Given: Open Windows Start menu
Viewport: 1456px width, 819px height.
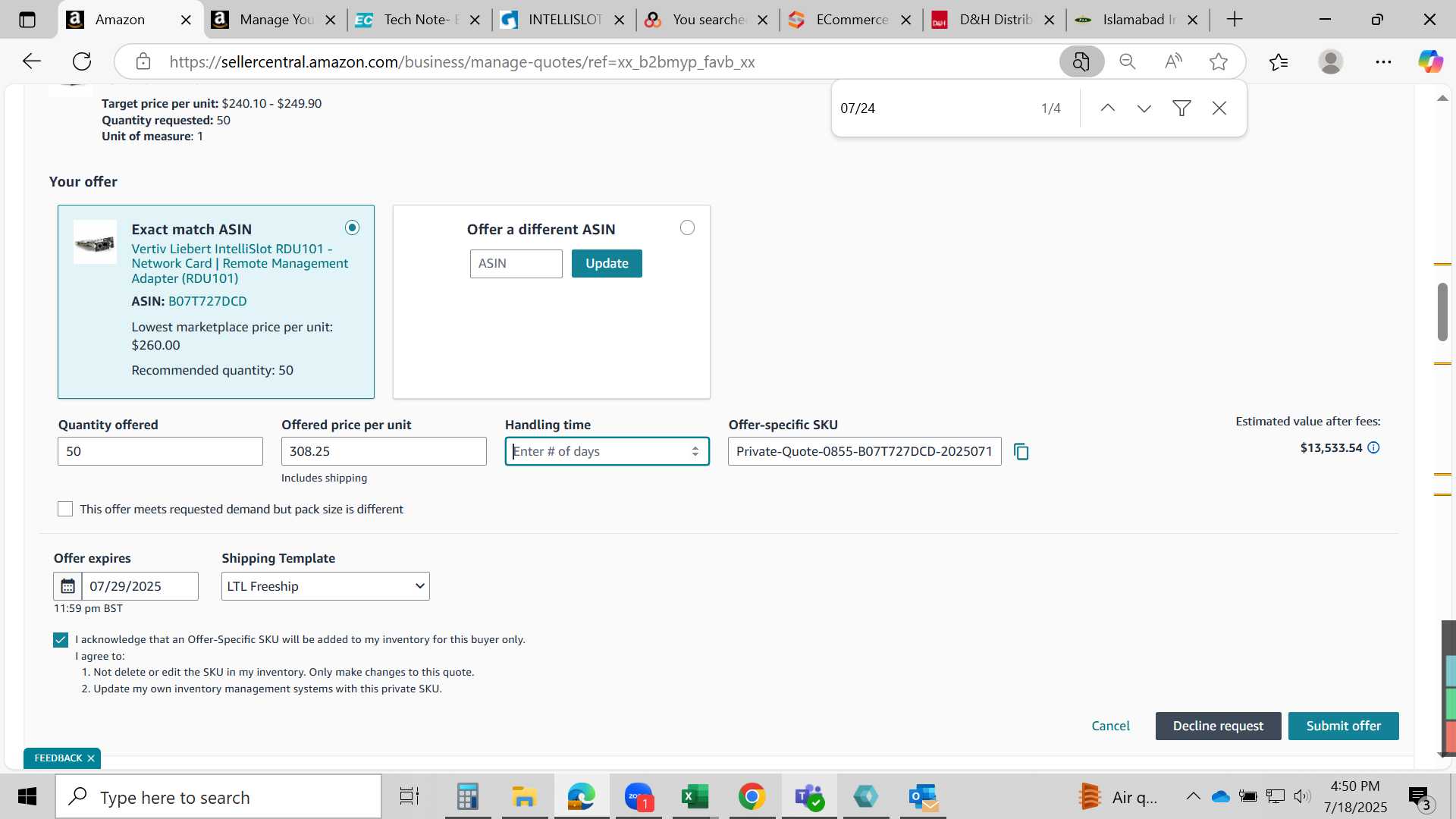Looking at the screenshot, I should coord(27,796).
